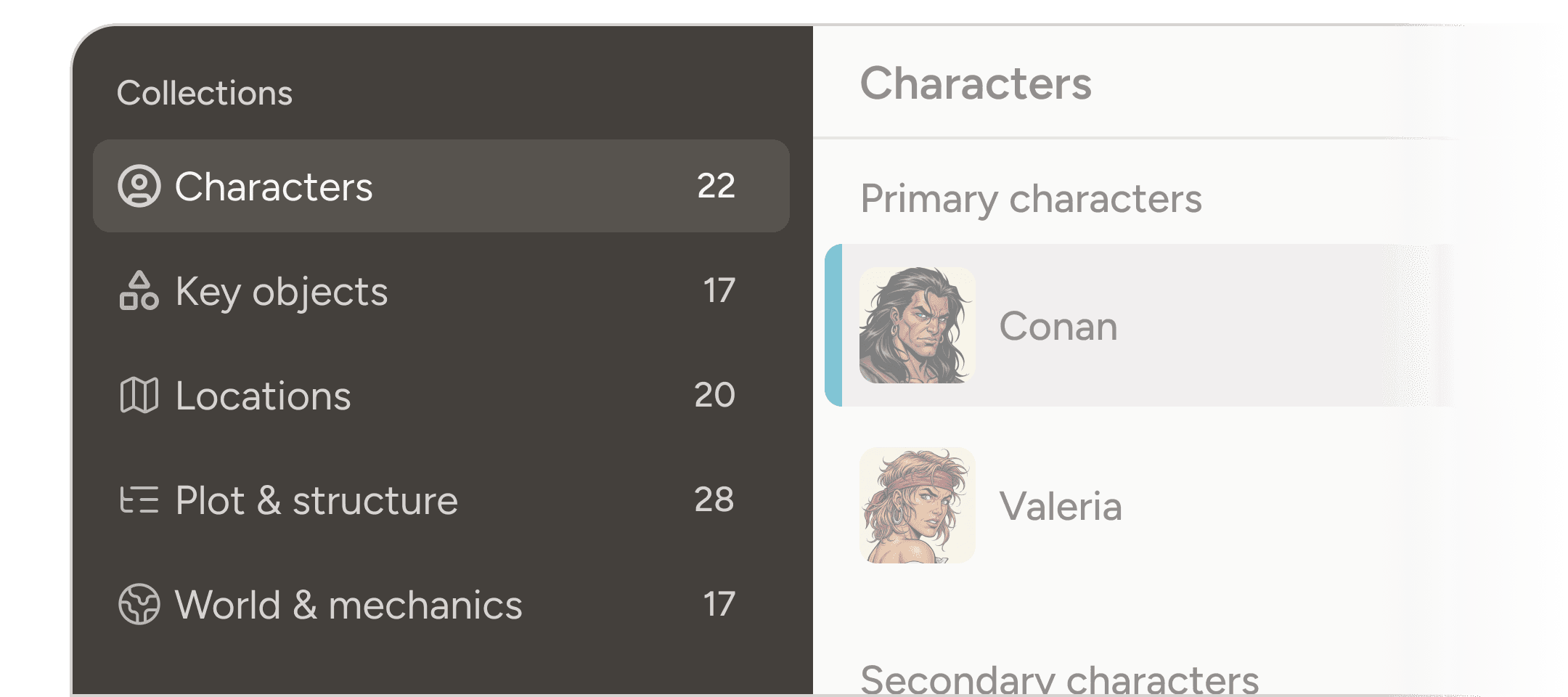This screenshot has height=697, width=1568.
Task: Click the Characters person icon in sidebar
Action: [x=139, y=187]
